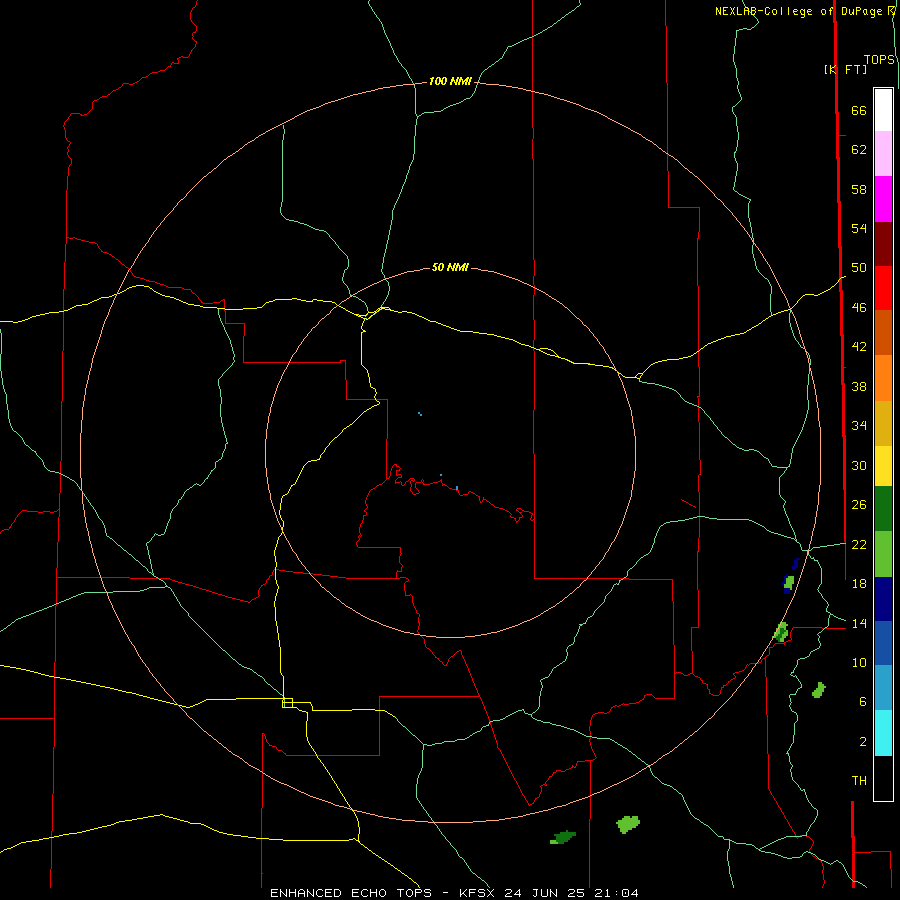Screen dimensions: 900x900
Task: Select the dark orange legend swatch
Action: point(883,332)
